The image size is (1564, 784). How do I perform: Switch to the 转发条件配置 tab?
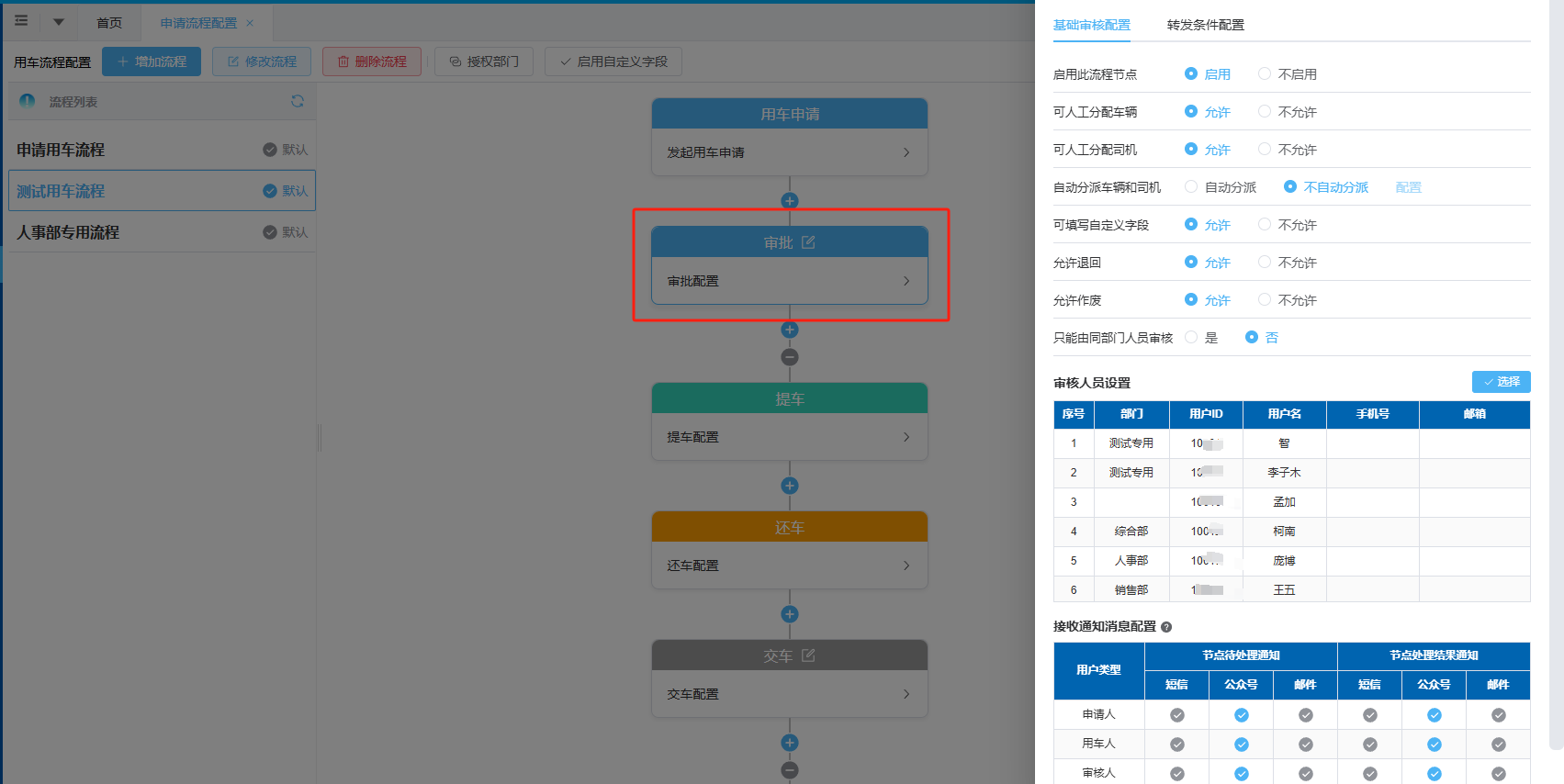click(1205, 25)
